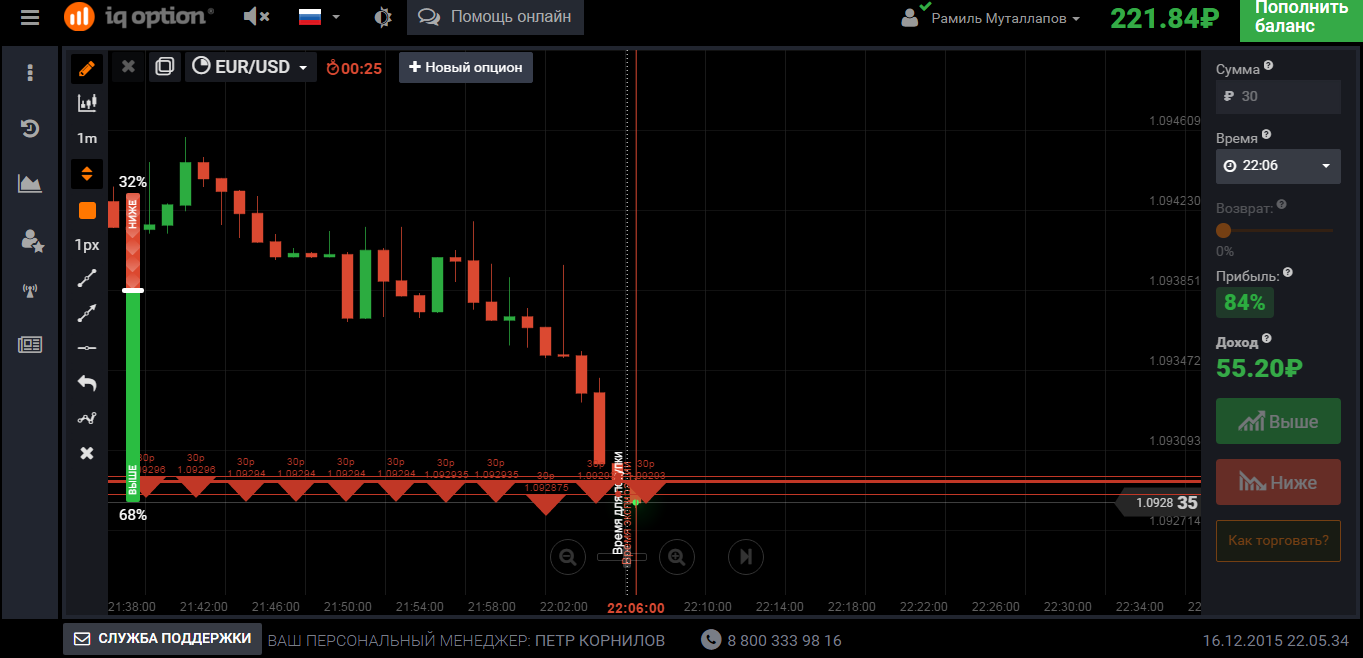Pick the orange line color swatch
1363x658 pixels.
point(87,211)
